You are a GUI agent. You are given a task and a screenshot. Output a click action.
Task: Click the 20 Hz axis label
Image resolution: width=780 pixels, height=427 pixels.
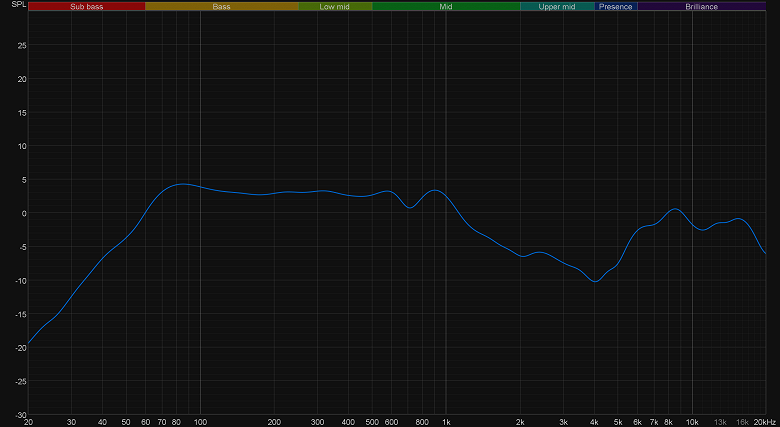coord(28,423)
